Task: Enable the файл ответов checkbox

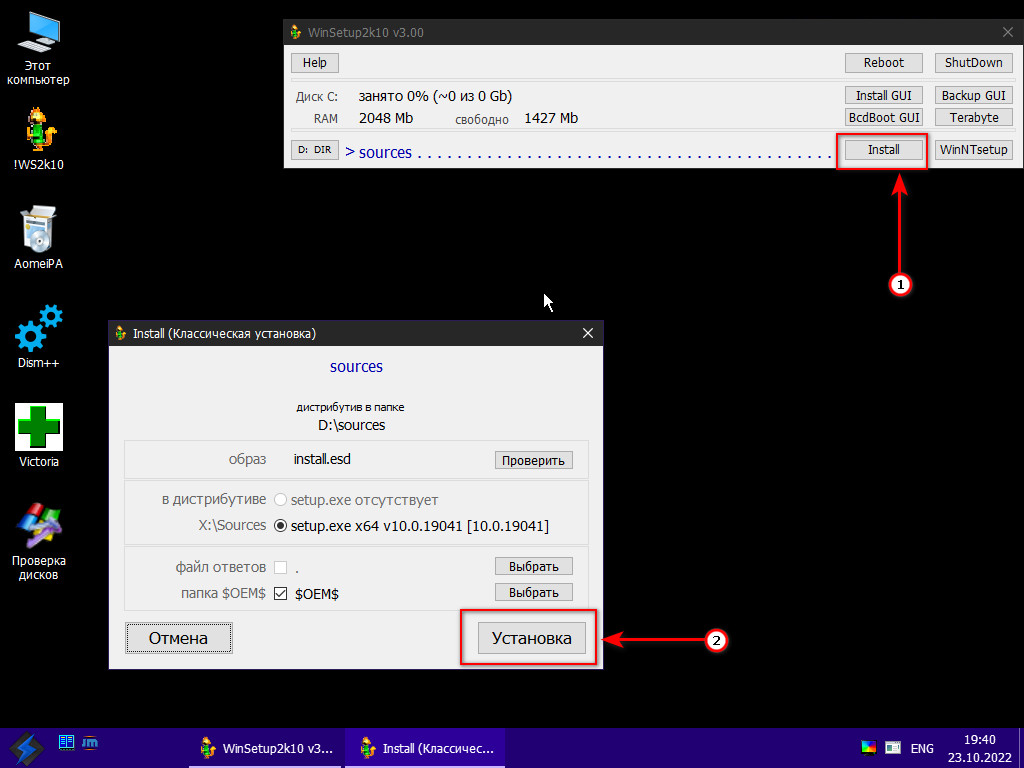Action: [x=280, y=567]
